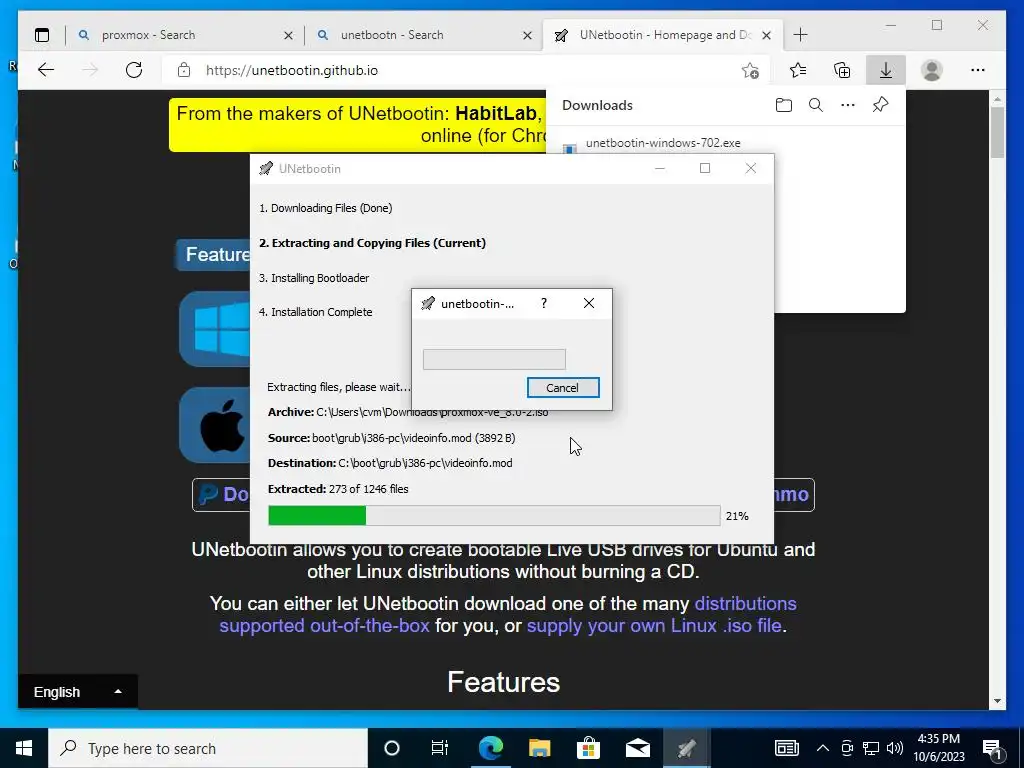Open Microsoft Edge from the taskbar
Screen dimensions: 1024x768
(490, 748)
